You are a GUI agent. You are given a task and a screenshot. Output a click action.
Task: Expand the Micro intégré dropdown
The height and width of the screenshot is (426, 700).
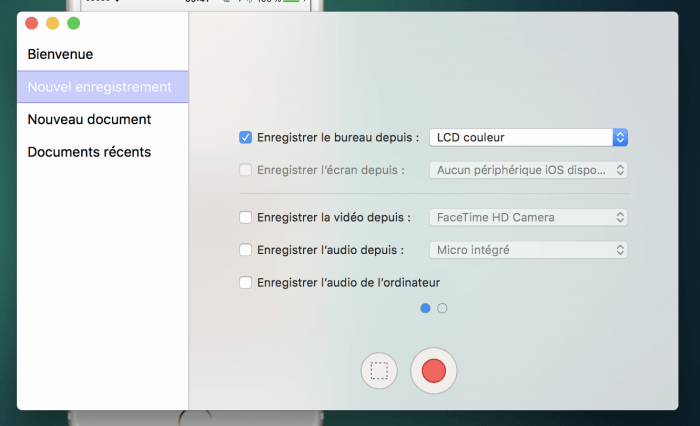[528, 250]
